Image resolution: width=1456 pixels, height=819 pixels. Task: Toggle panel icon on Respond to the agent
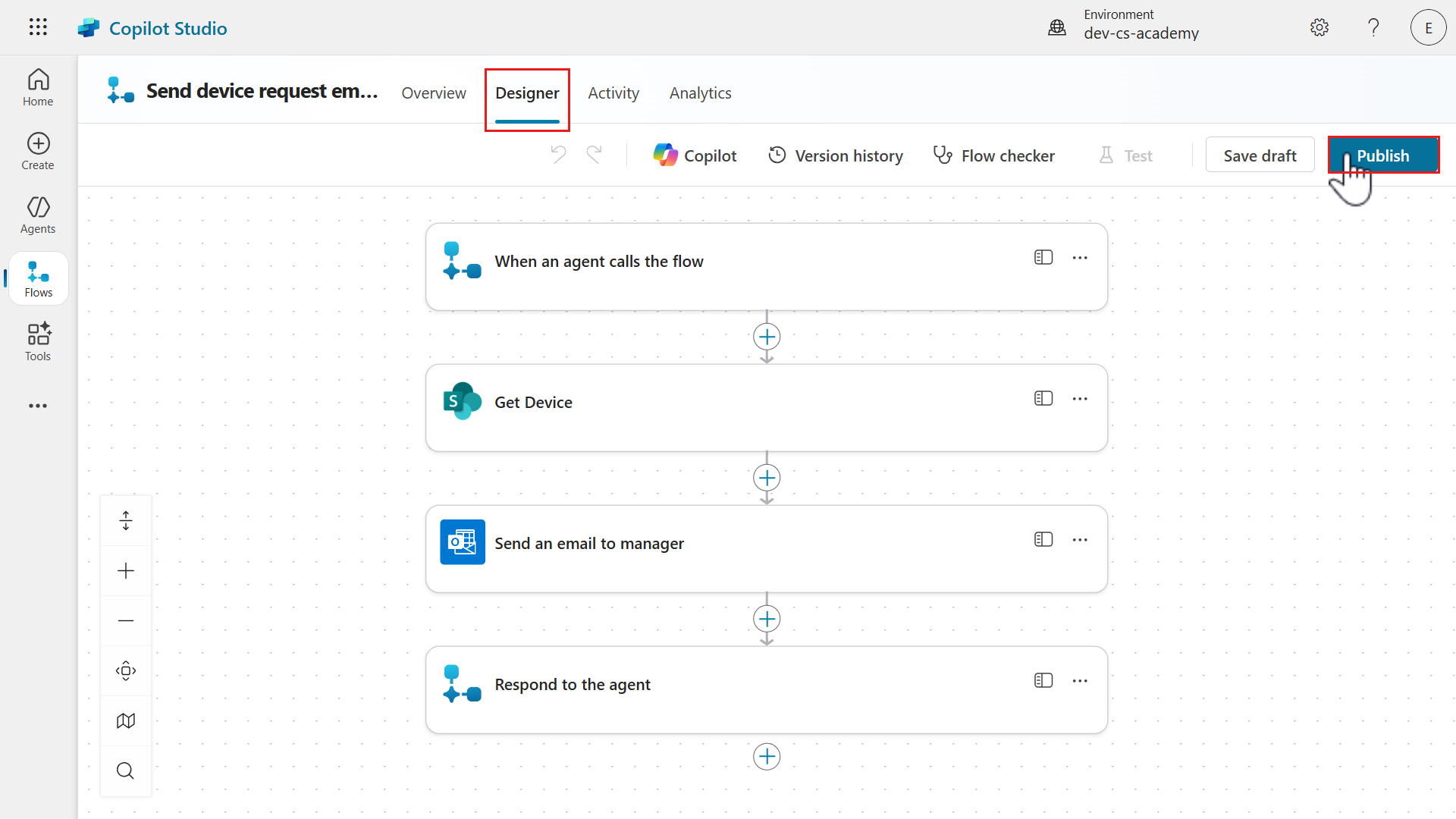pos(1043,681)
